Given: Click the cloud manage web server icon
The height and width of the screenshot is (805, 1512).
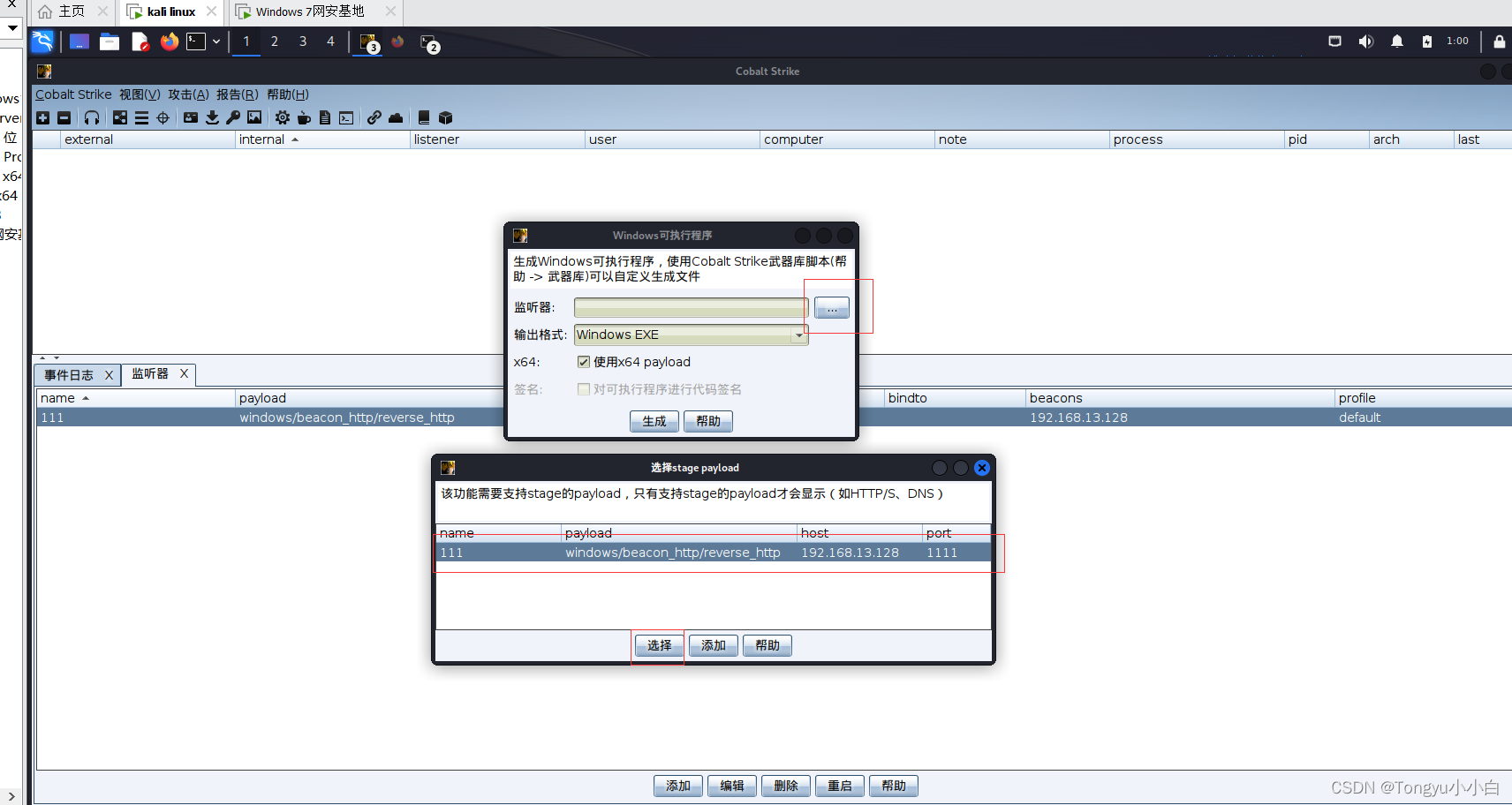Looking at the screenshot, I should click(396, 117).
